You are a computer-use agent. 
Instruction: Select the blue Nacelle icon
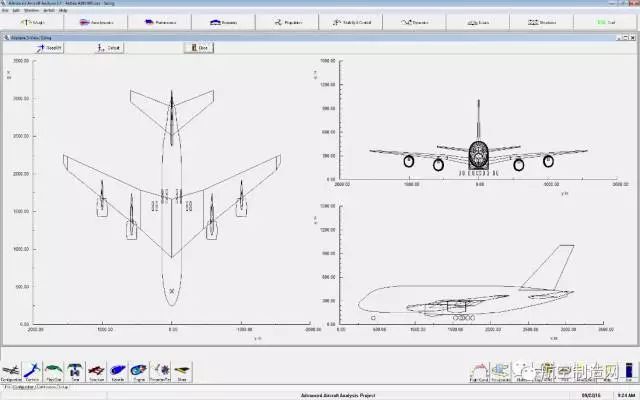pos(118,372)
